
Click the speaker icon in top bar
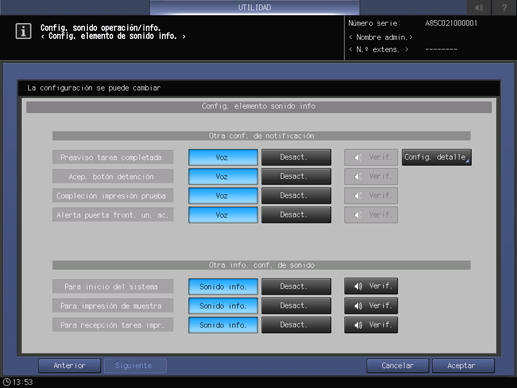[x=479, y=7]
